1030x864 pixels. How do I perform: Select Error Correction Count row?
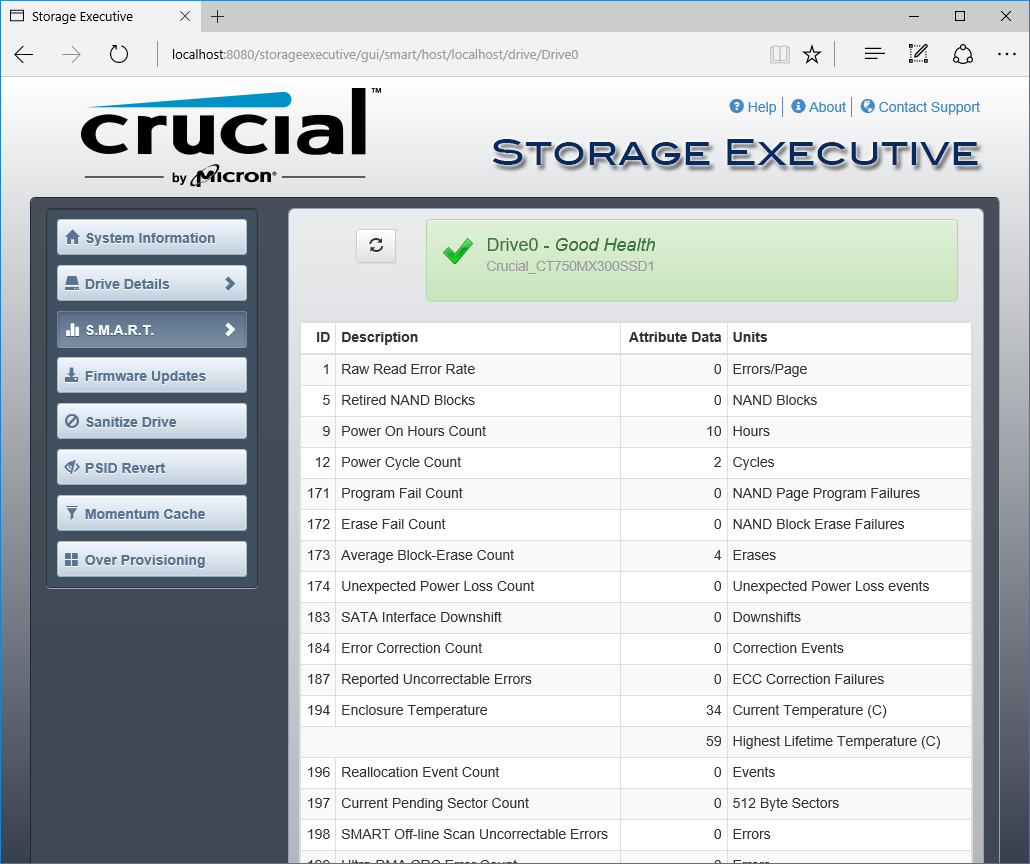coord(636,648)
